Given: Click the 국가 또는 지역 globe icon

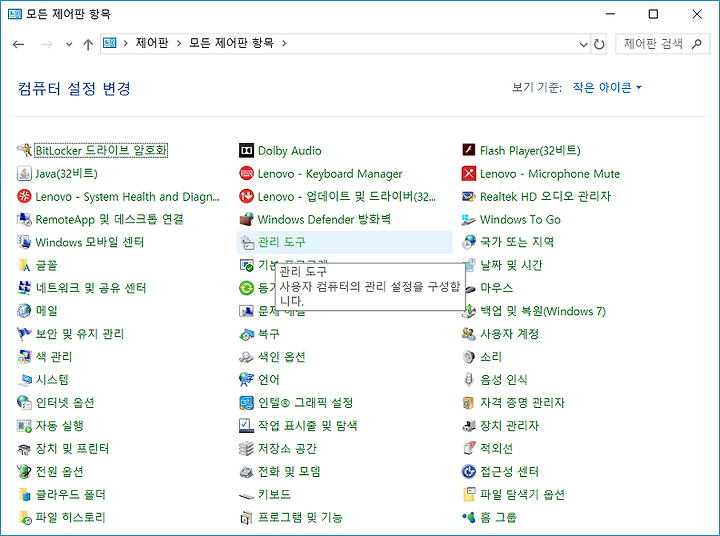Looking at the screenshot, I should pos(468,242).
